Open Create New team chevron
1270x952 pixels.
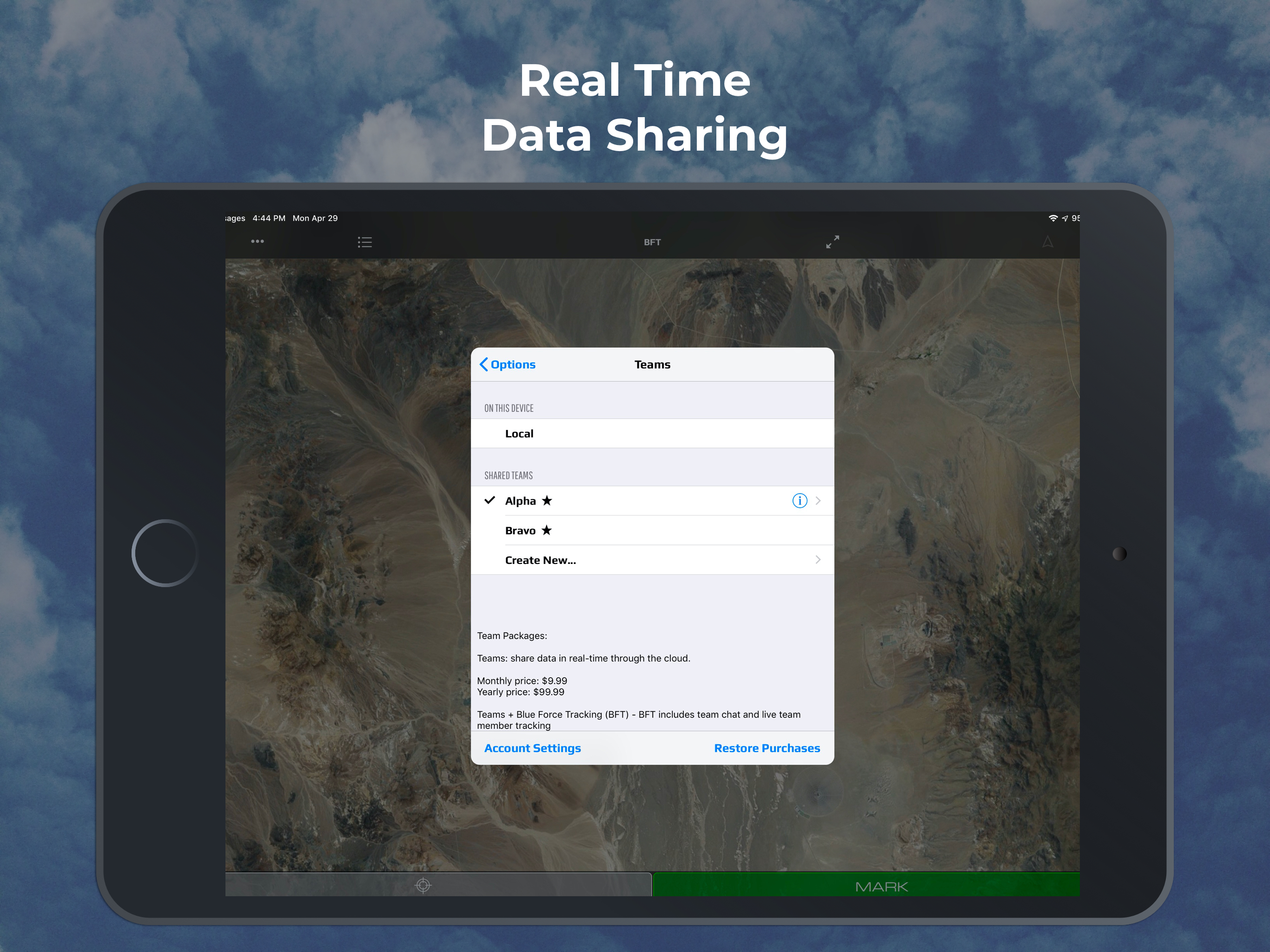pyautogui.click(x=818, y=560)
